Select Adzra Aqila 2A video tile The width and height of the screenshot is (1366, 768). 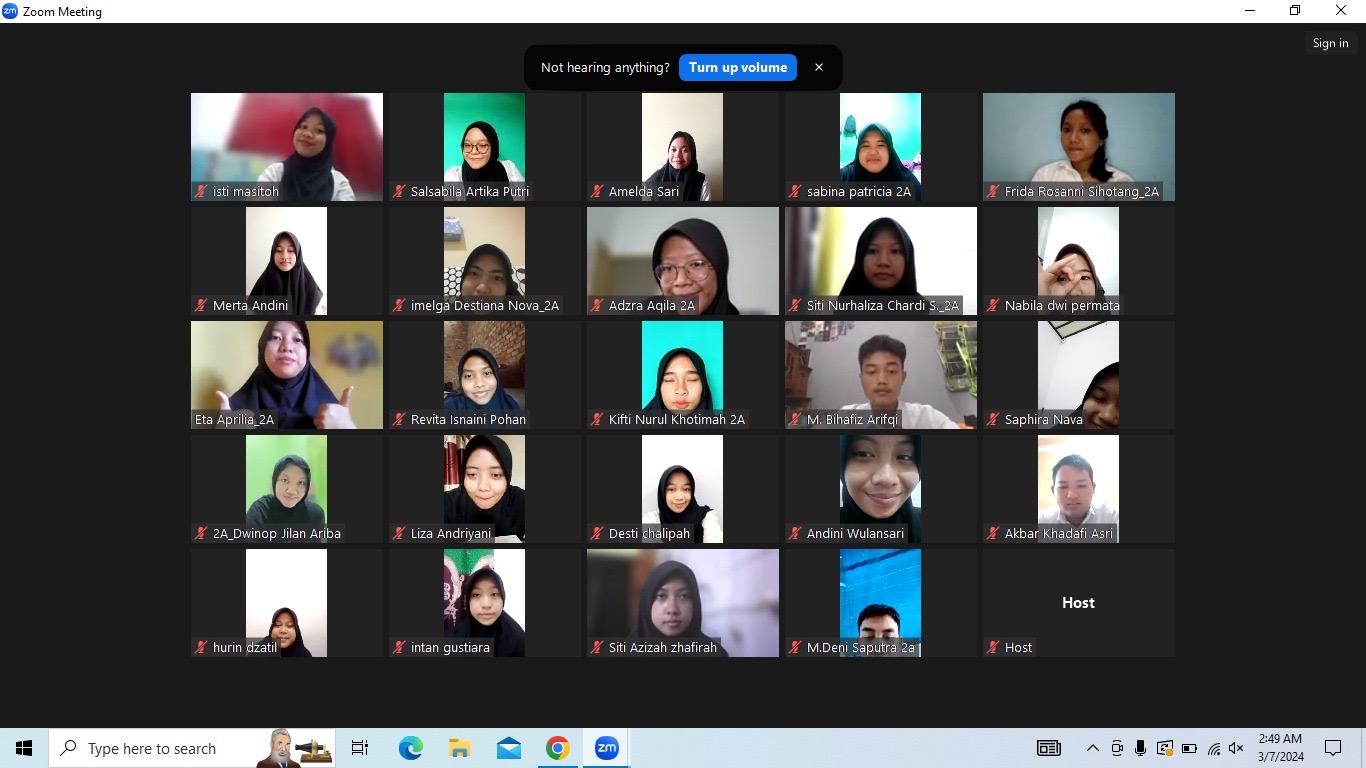(683, 260)
